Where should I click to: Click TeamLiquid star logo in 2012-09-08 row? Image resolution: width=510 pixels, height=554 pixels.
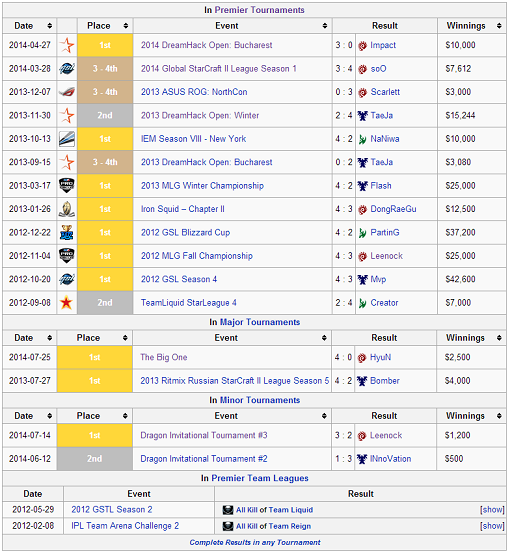click(x=66, y=303)
